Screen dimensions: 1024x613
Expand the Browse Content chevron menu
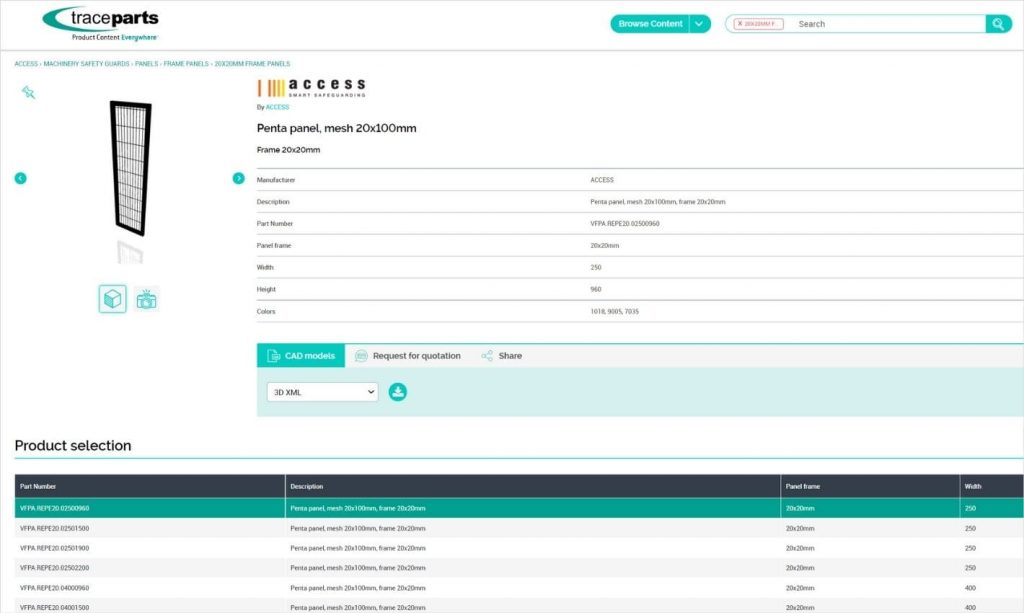pyautogui.click(x=699, y=24)
